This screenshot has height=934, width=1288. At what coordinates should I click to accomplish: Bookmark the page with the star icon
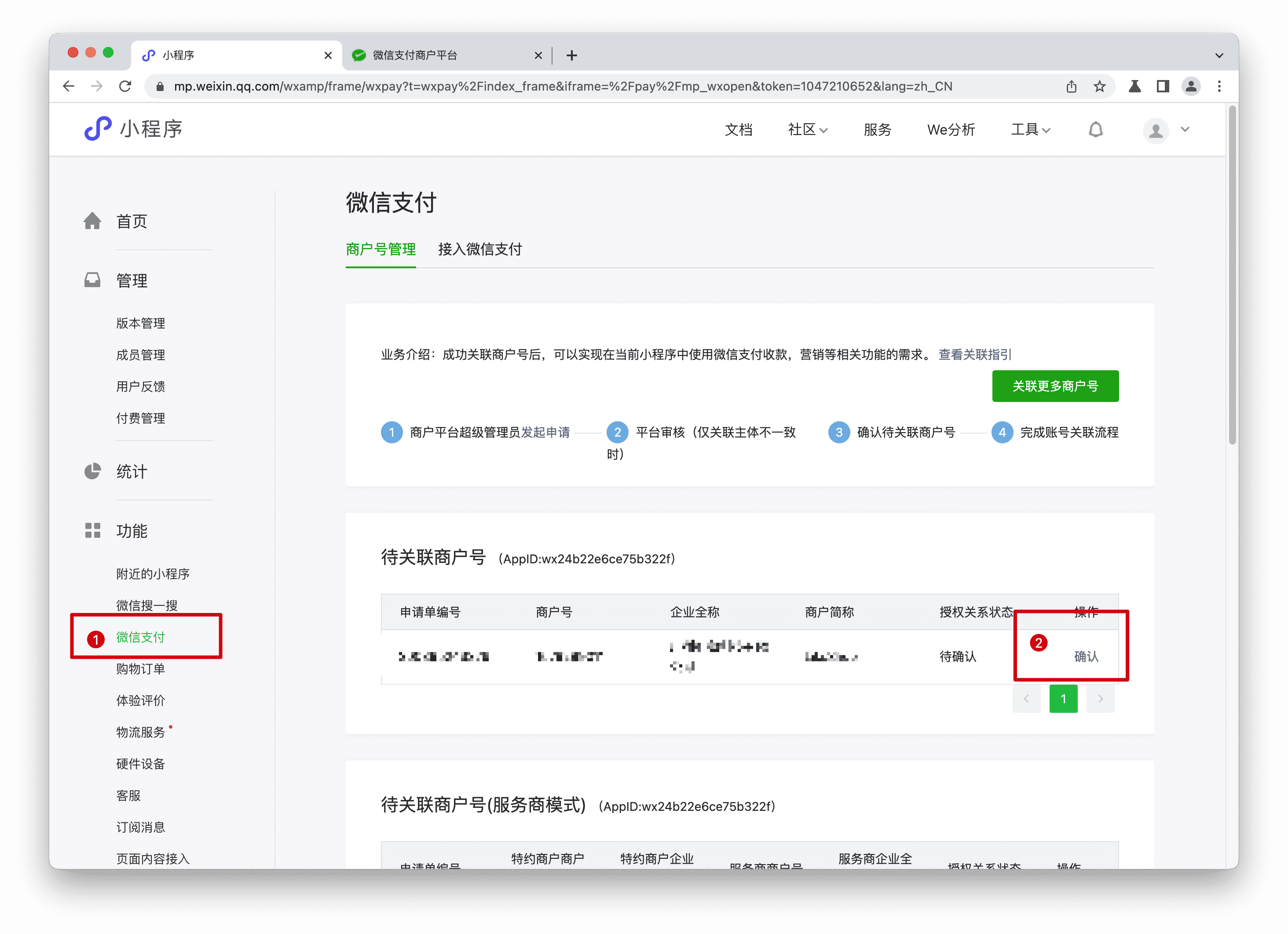[1100, 86]
